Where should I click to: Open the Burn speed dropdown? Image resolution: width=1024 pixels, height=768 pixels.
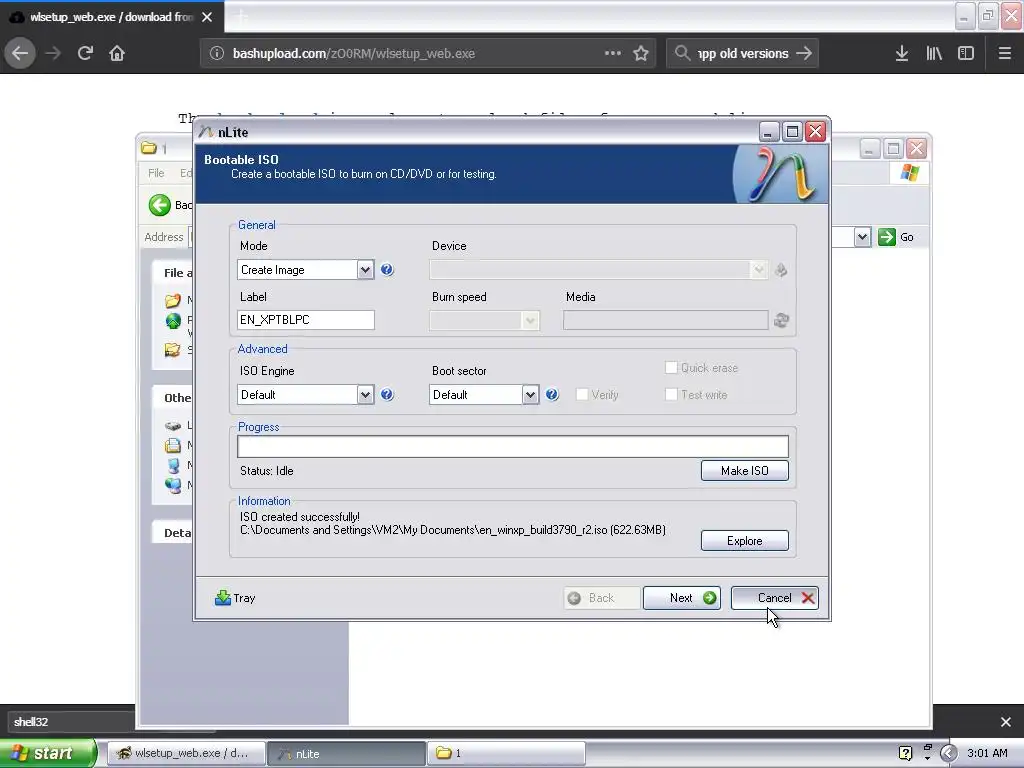click(x=530, y=320)
